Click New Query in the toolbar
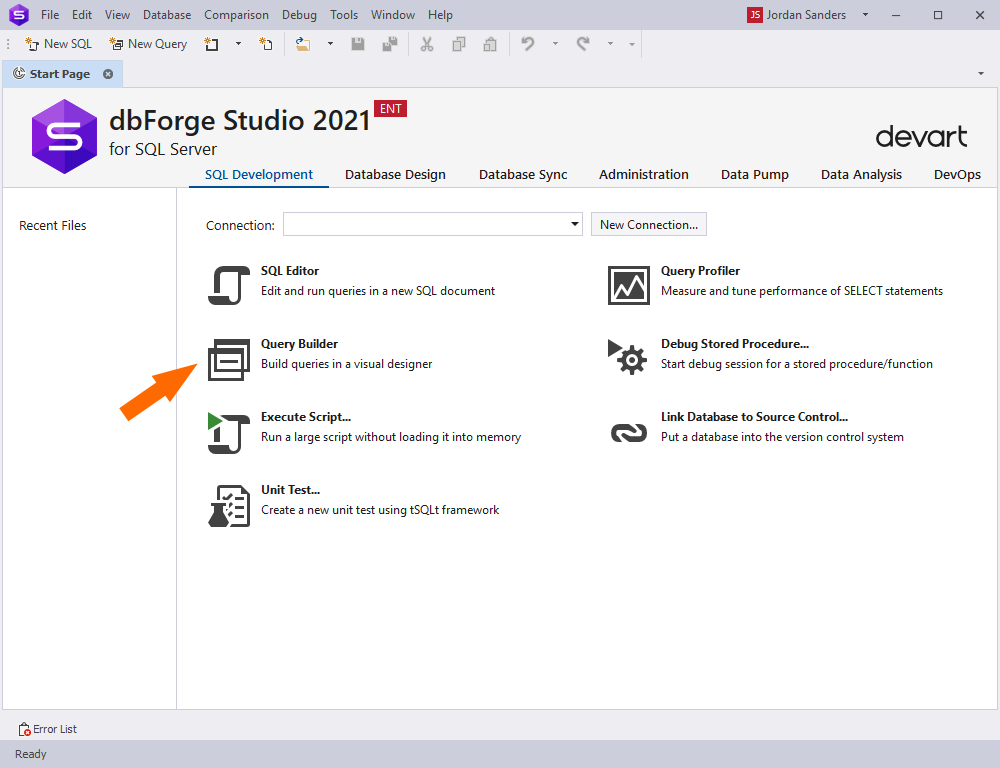The height and width of the screenshot is (768, 1000). [x=148, y=44]
